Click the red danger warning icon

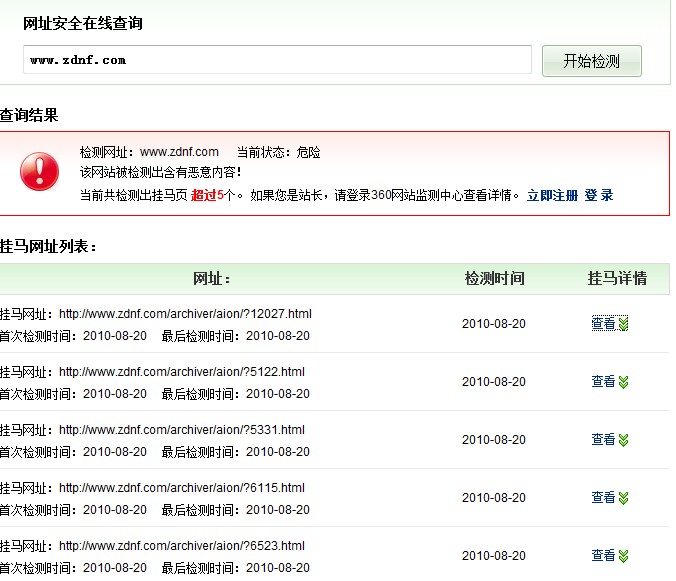39,171
